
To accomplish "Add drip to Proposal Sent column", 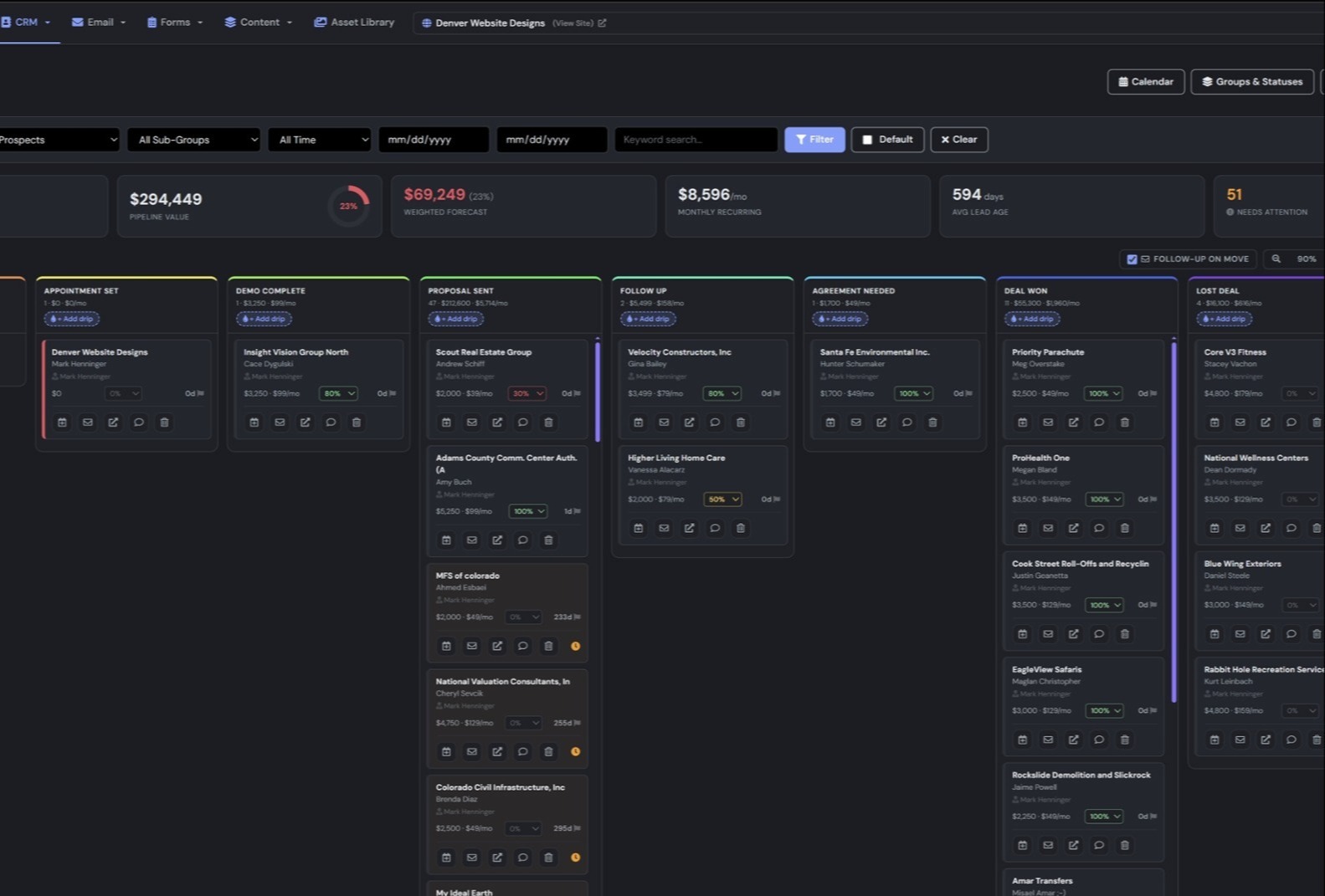I will coord(456,319).
